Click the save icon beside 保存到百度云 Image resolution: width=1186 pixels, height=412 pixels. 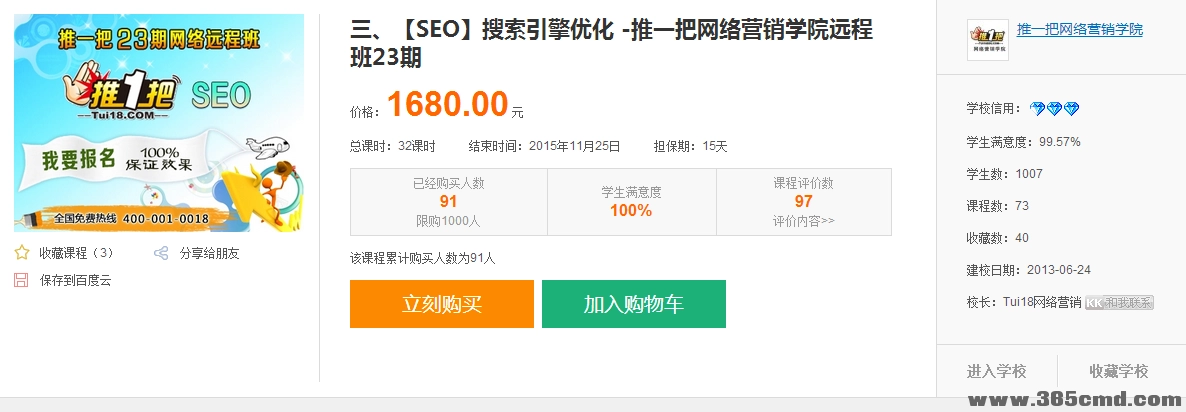click(x=21, y=280)
